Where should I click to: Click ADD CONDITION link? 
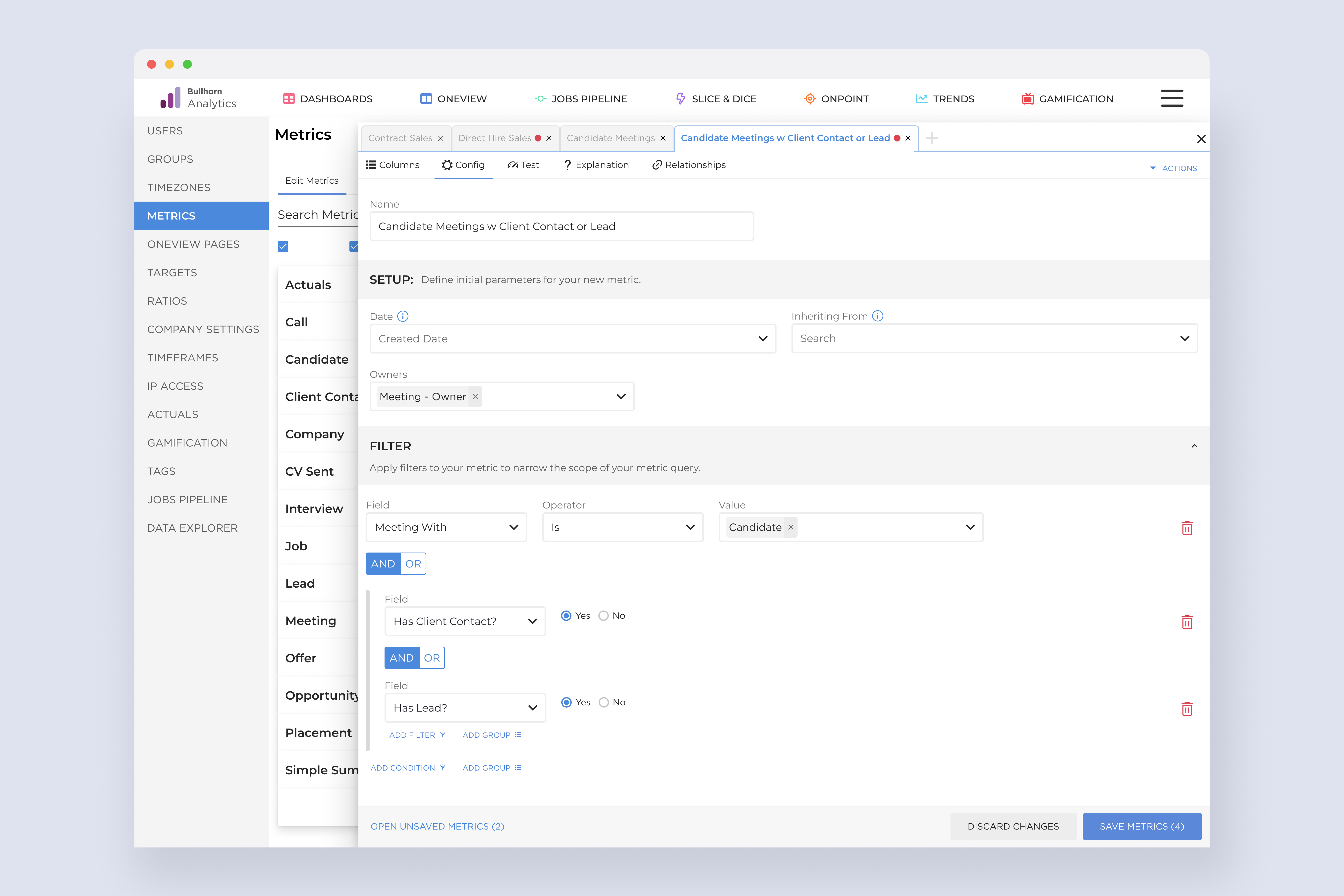(x=408, y=768)
